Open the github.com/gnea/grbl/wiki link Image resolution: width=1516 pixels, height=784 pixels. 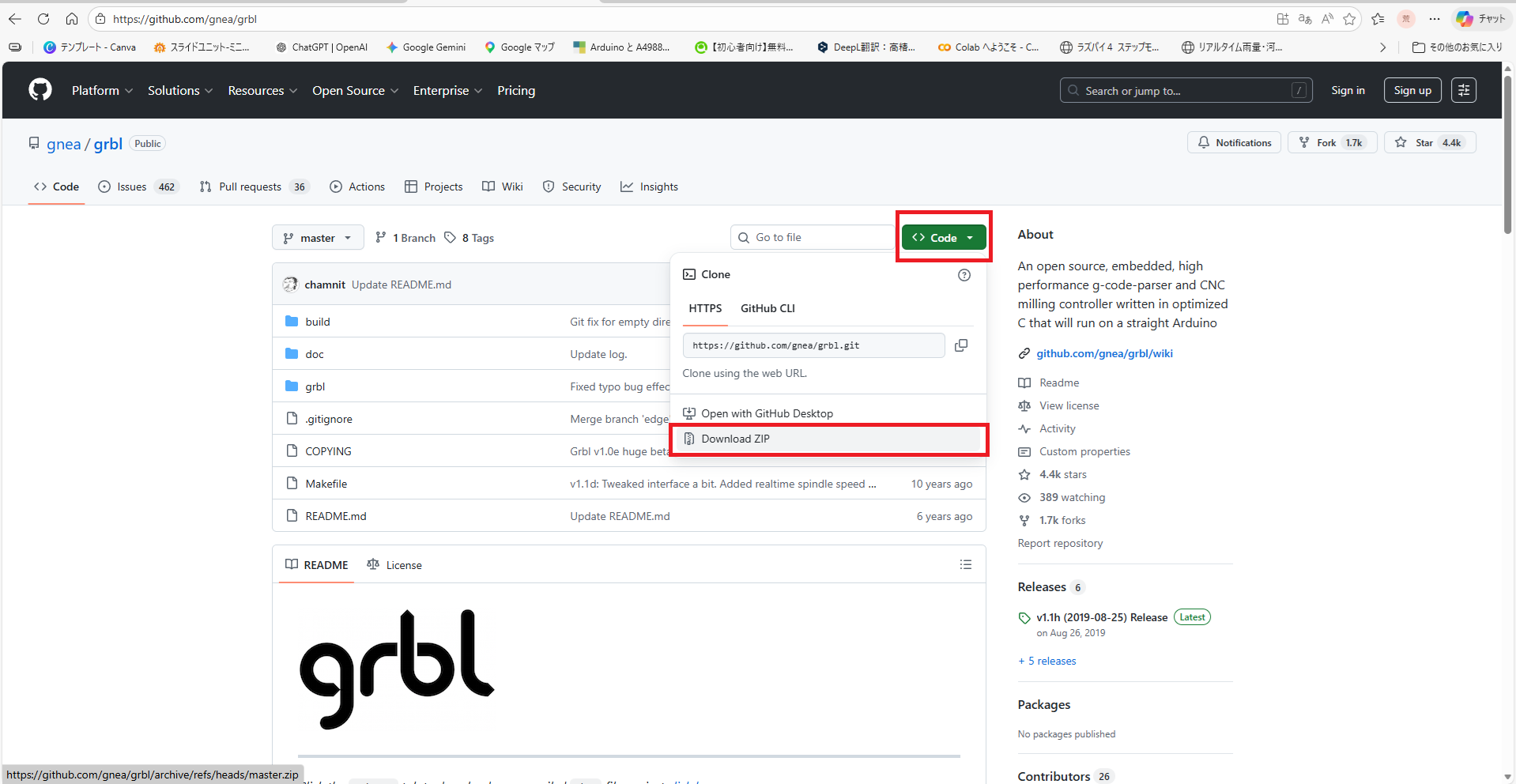[x=1104, y=353]
